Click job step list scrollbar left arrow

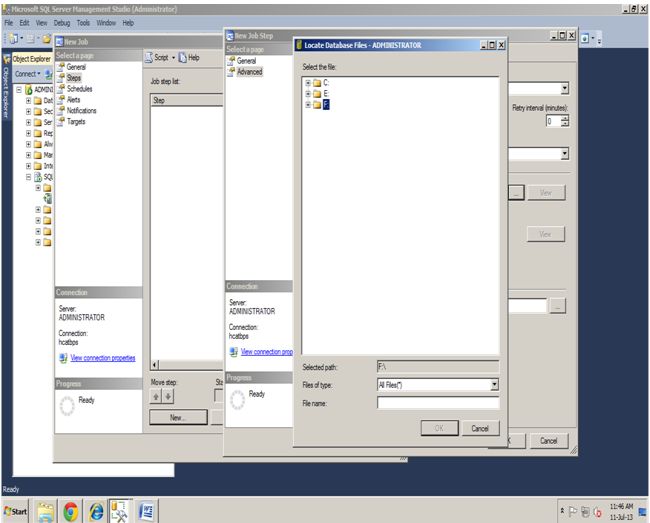(x=154, y=365)
